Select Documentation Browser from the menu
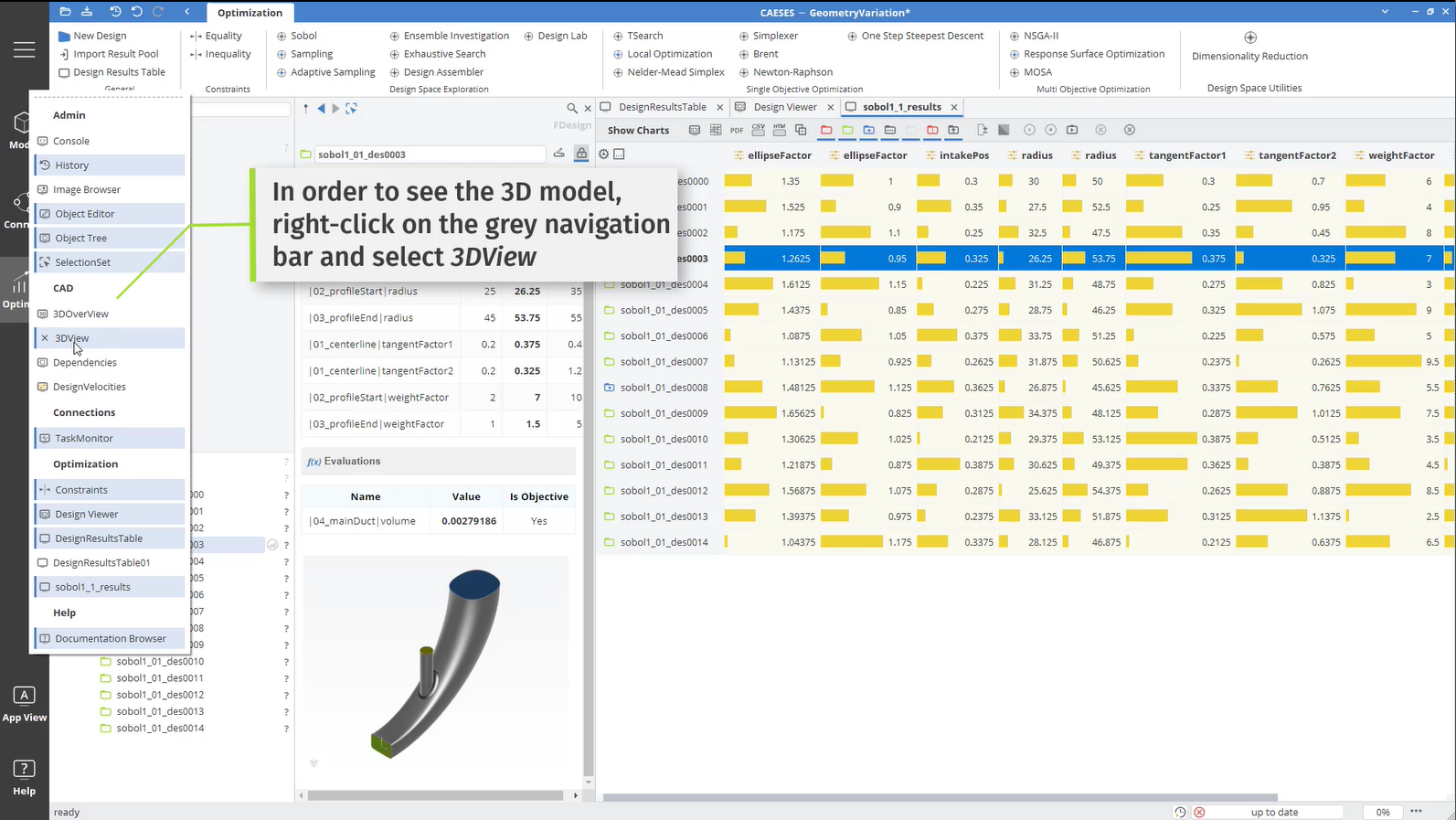Viewport: 1456px width, 820px height. pos(110,639)
